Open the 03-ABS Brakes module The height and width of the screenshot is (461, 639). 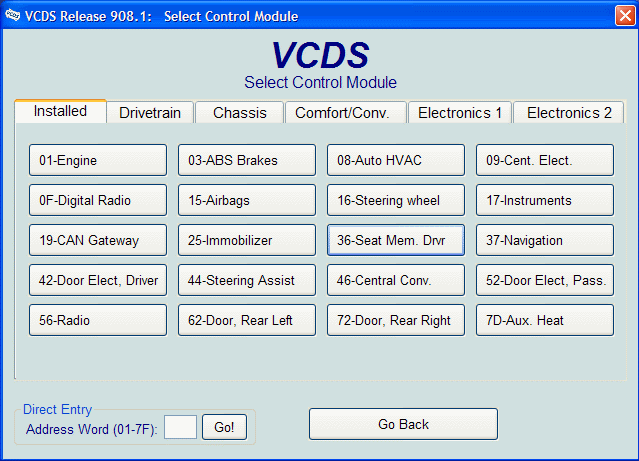(x=247, y=160)
